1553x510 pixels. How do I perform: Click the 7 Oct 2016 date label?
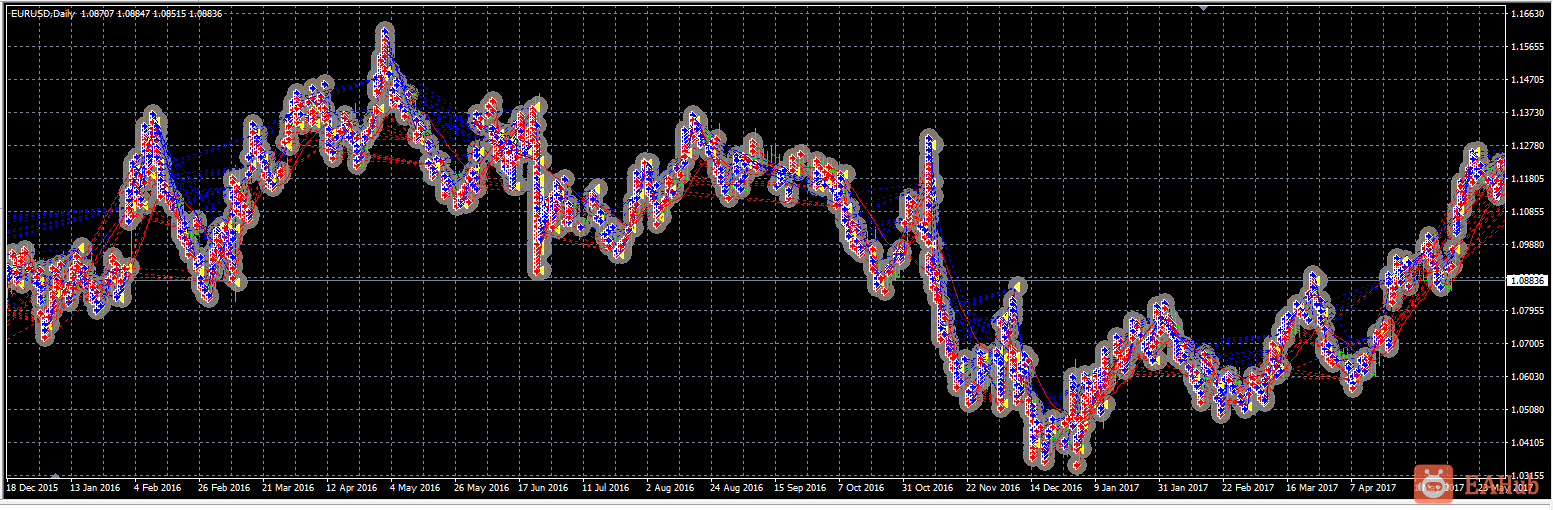coord(862,488)
